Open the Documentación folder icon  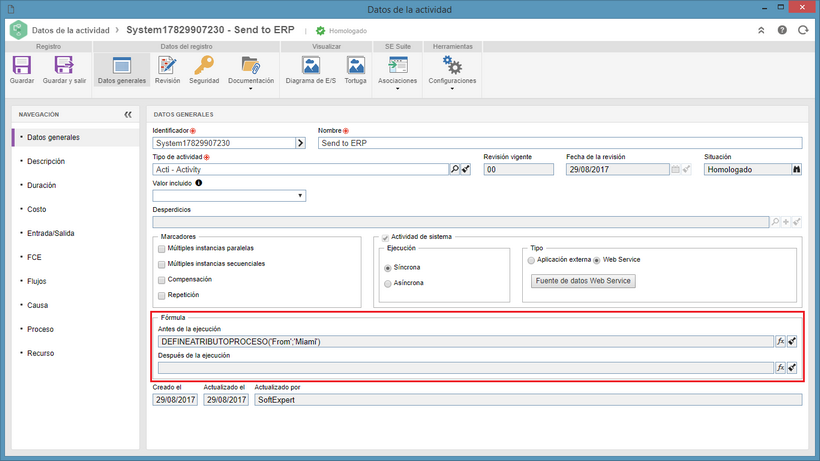(251, 66)
